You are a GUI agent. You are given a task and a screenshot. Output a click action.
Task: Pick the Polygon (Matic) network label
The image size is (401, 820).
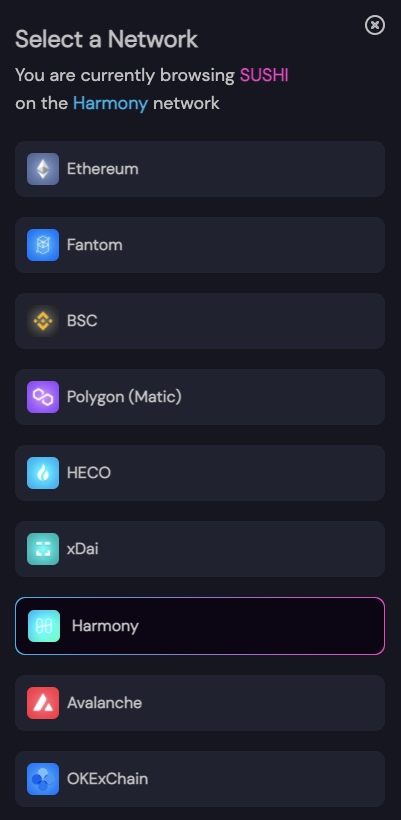[124, 397]
